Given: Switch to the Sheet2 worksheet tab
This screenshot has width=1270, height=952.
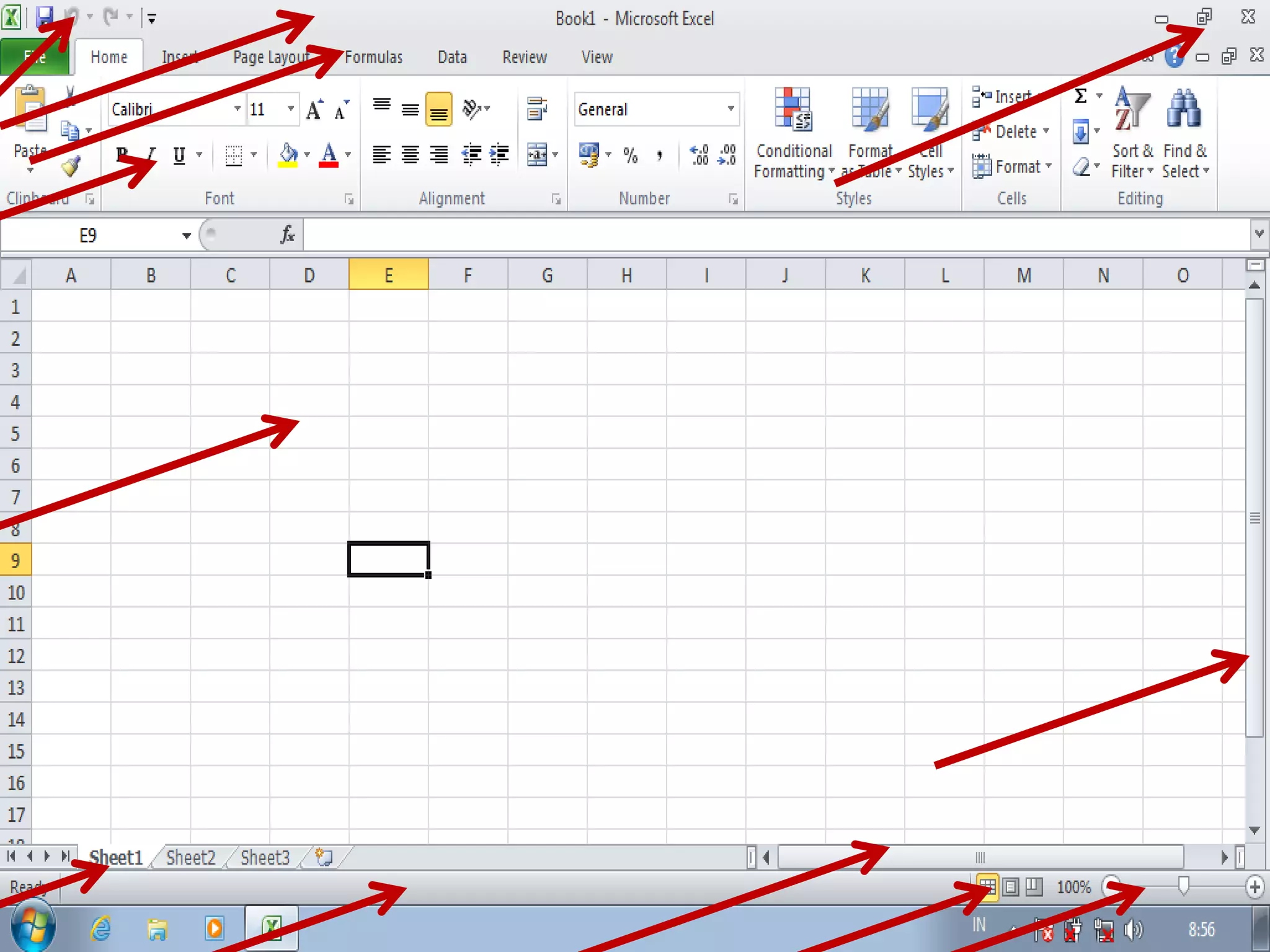Looking at the screenshot, I should click(191, 858).
